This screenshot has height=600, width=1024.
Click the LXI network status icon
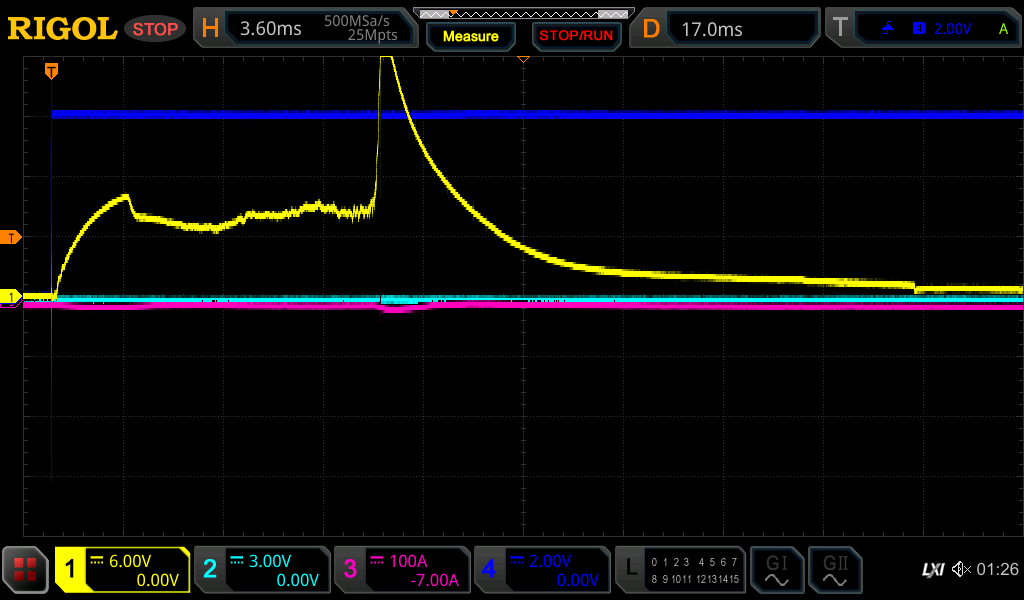click(x=932, y=570)
